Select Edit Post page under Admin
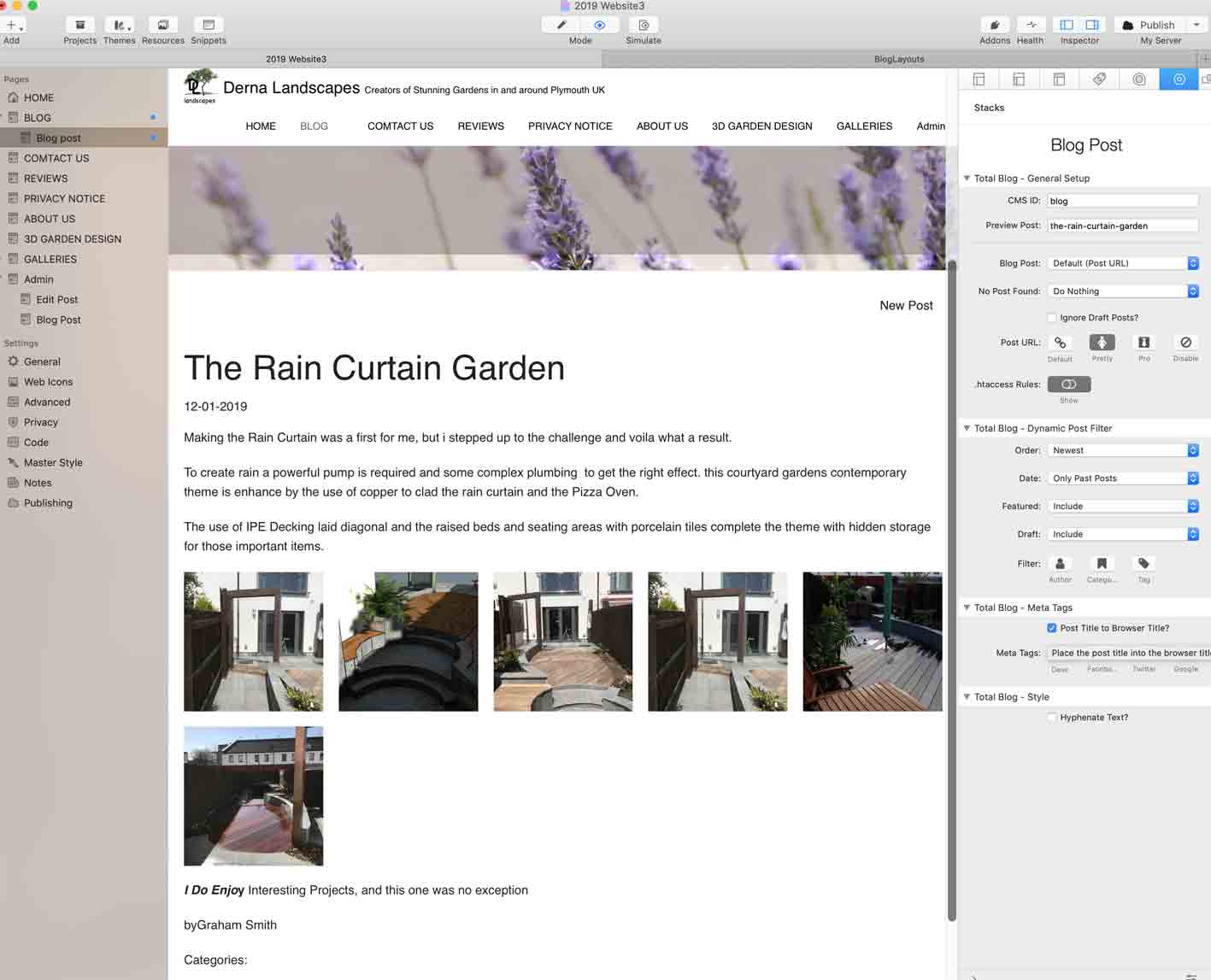The height and width of the screenshot is (980, 1211). [84, 299]
